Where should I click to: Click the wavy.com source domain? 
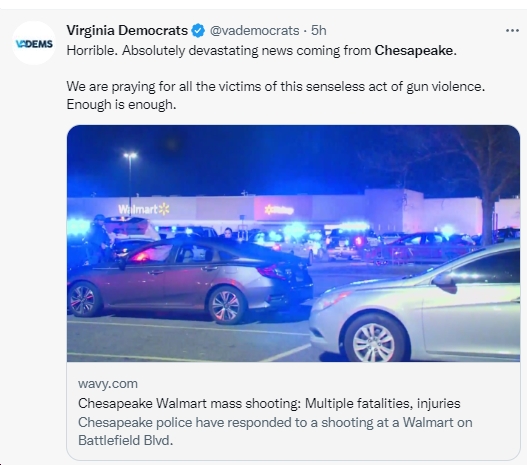coord(108,384)
